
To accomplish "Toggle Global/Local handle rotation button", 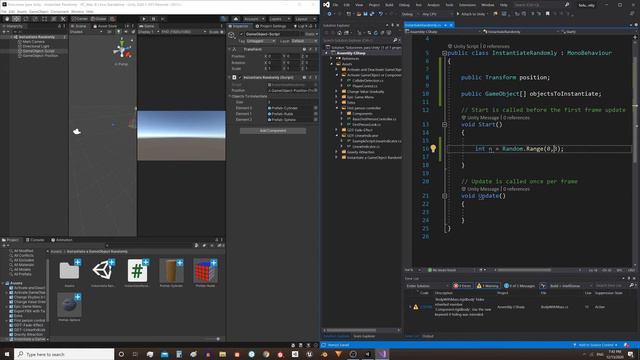I will click(x=98, y=19).
